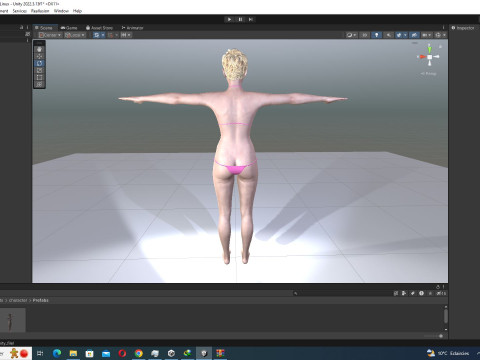
Task: Click the character folder in breadcrumb path
Action: pos(18,300)
